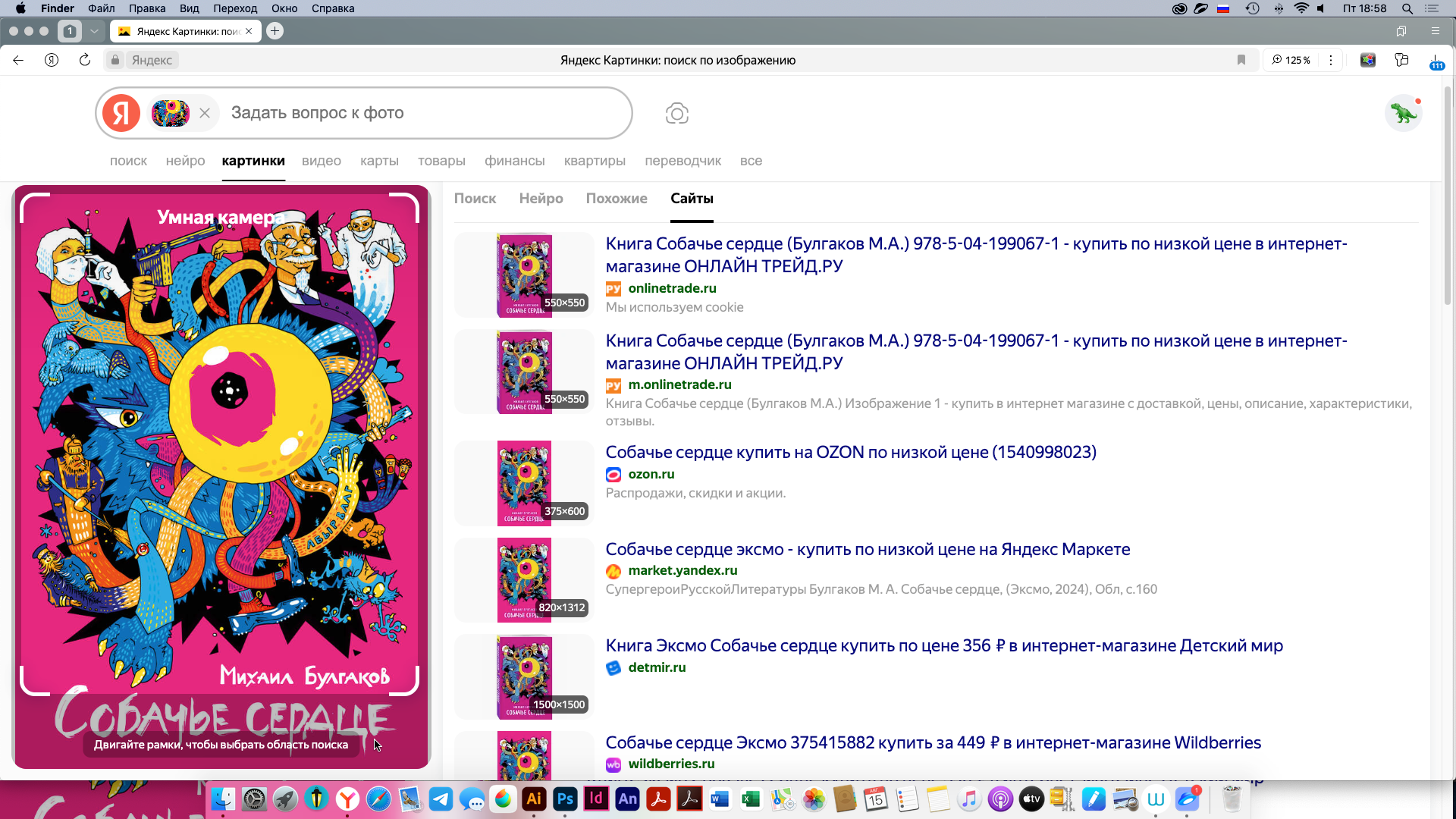Viewport: 1456px width, 819px height.
Task: Expand the tab list chevron
Action: click(94, 31)
